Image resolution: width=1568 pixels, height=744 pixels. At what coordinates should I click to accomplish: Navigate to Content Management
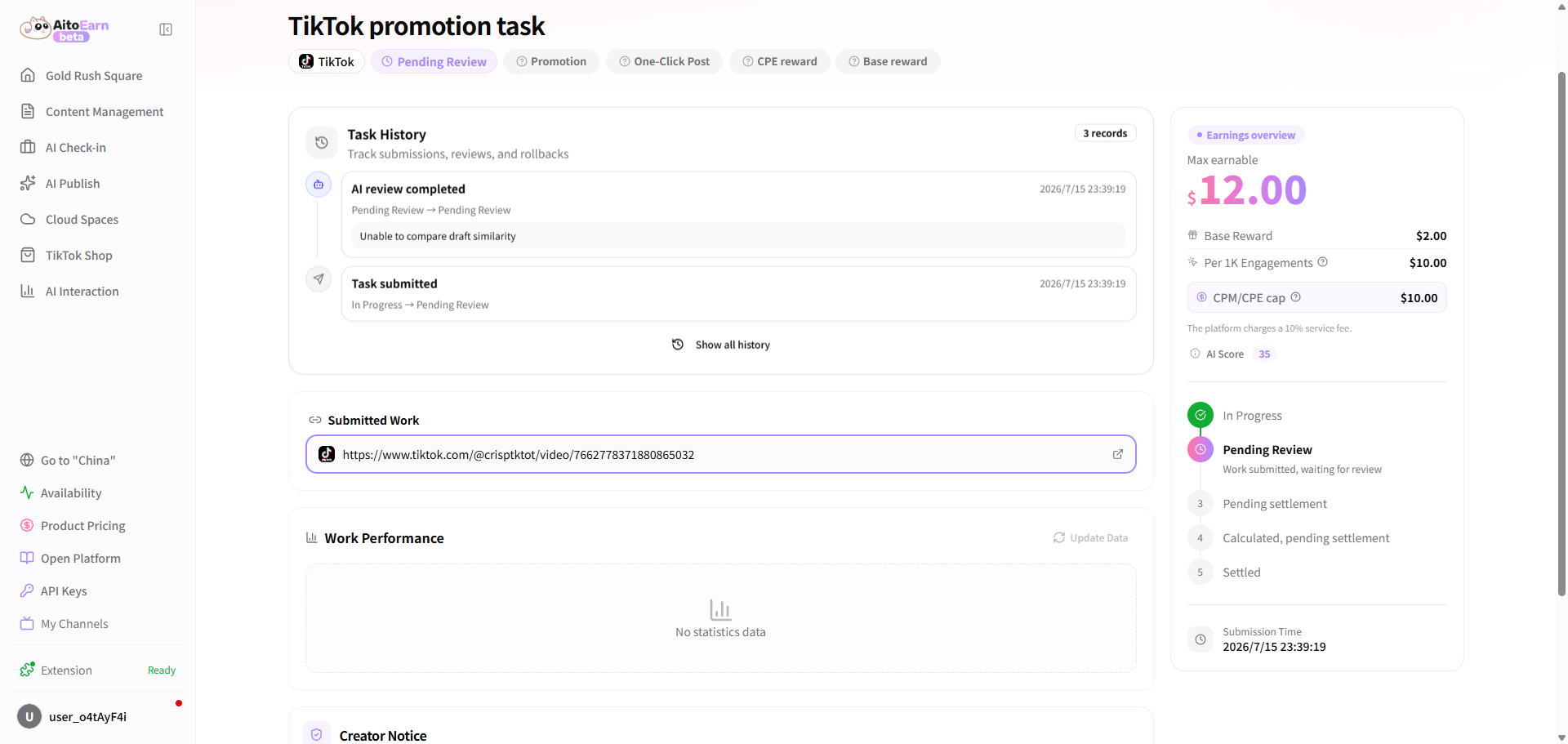pyautogui.click(x=105, y=111)
